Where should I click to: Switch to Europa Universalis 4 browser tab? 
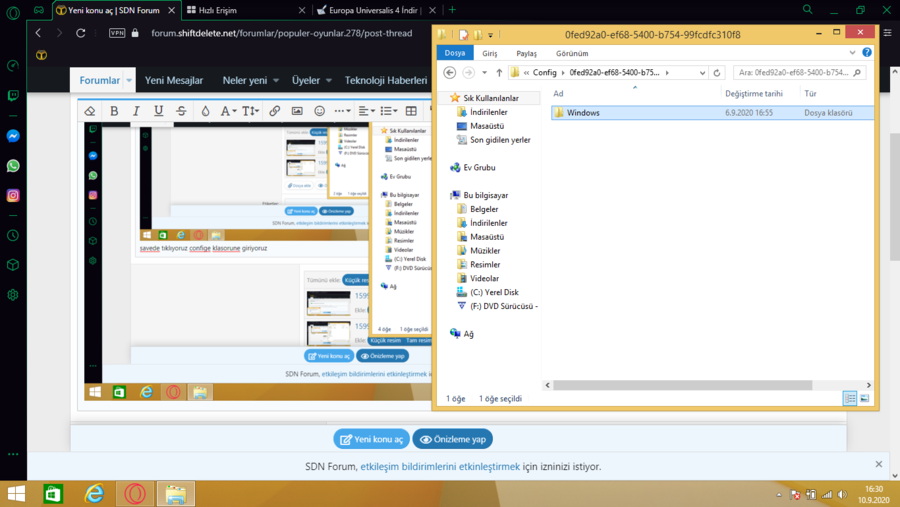click(368, 10)
